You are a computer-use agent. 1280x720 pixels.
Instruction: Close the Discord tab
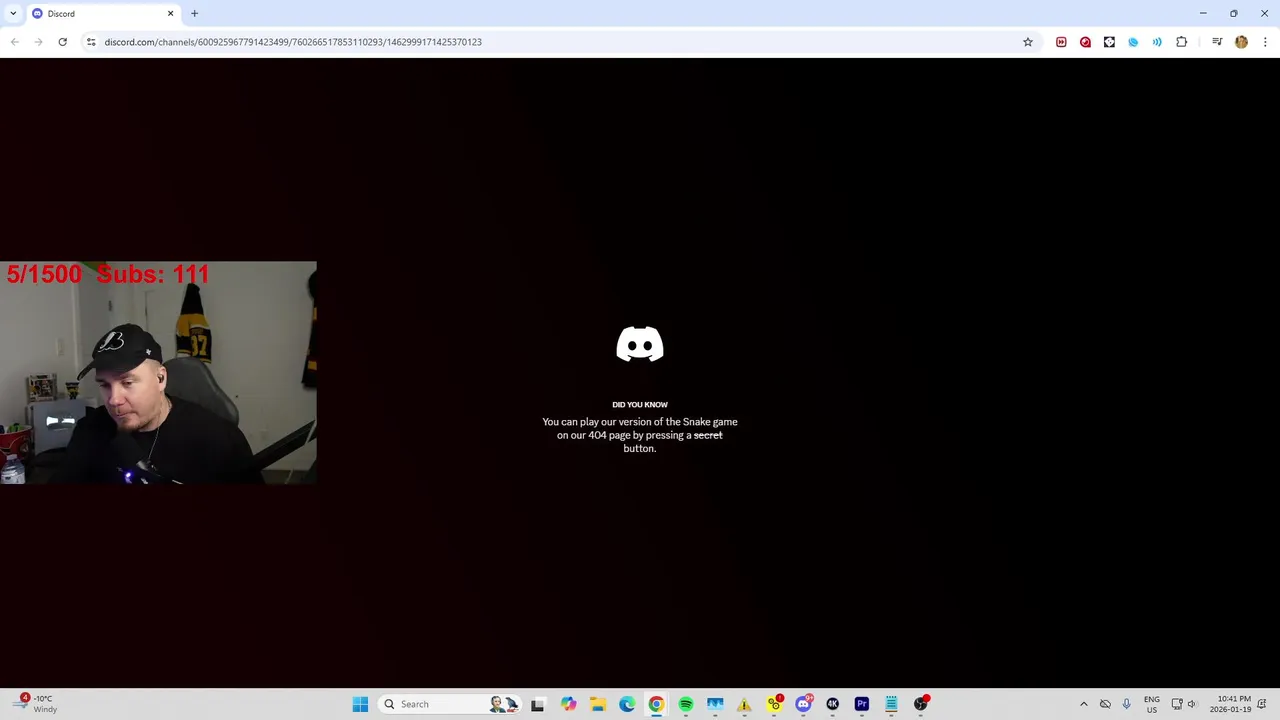point(170,14)
